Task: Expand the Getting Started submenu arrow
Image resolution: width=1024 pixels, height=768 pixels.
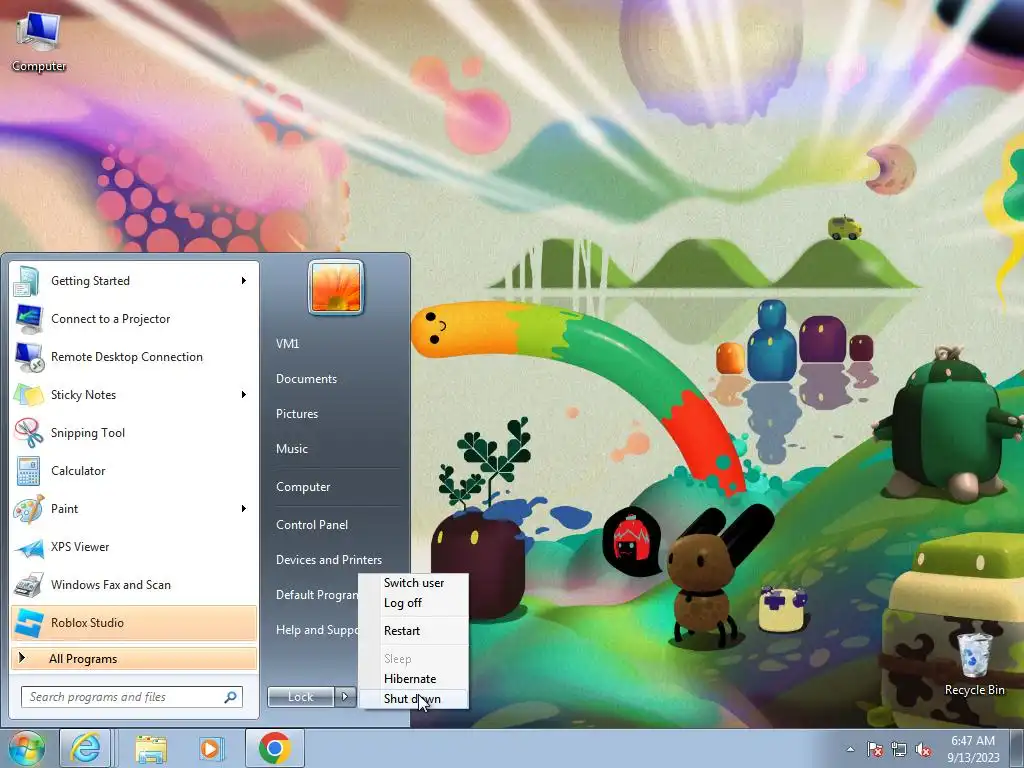Action: click(244, 281)
